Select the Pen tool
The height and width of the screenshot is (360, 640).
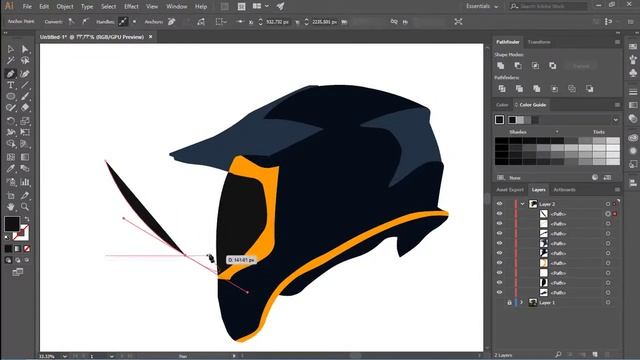11,73
